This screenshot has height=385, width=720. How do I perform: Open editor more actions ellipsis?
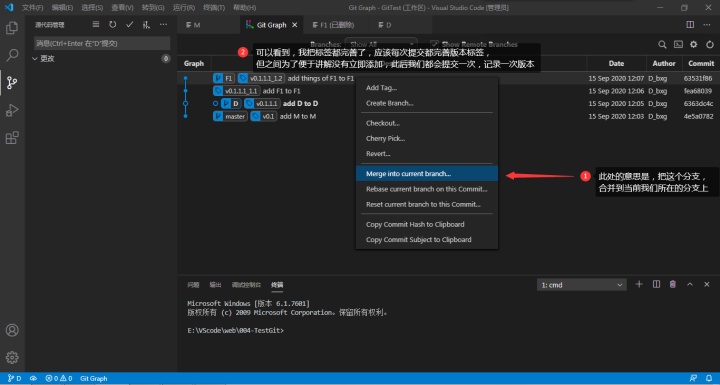(x=707, y=25)
